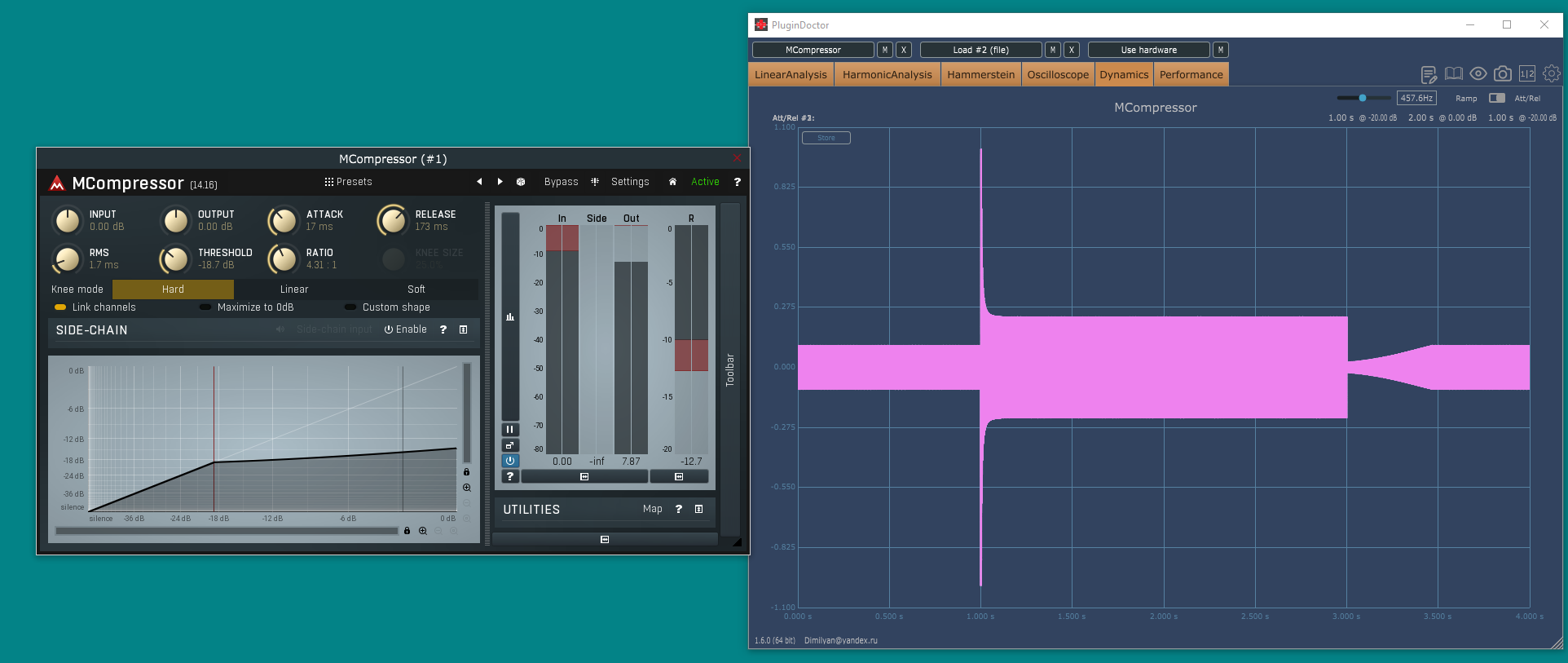
Task: Click the Threshold knob
Action: (174, 259)
